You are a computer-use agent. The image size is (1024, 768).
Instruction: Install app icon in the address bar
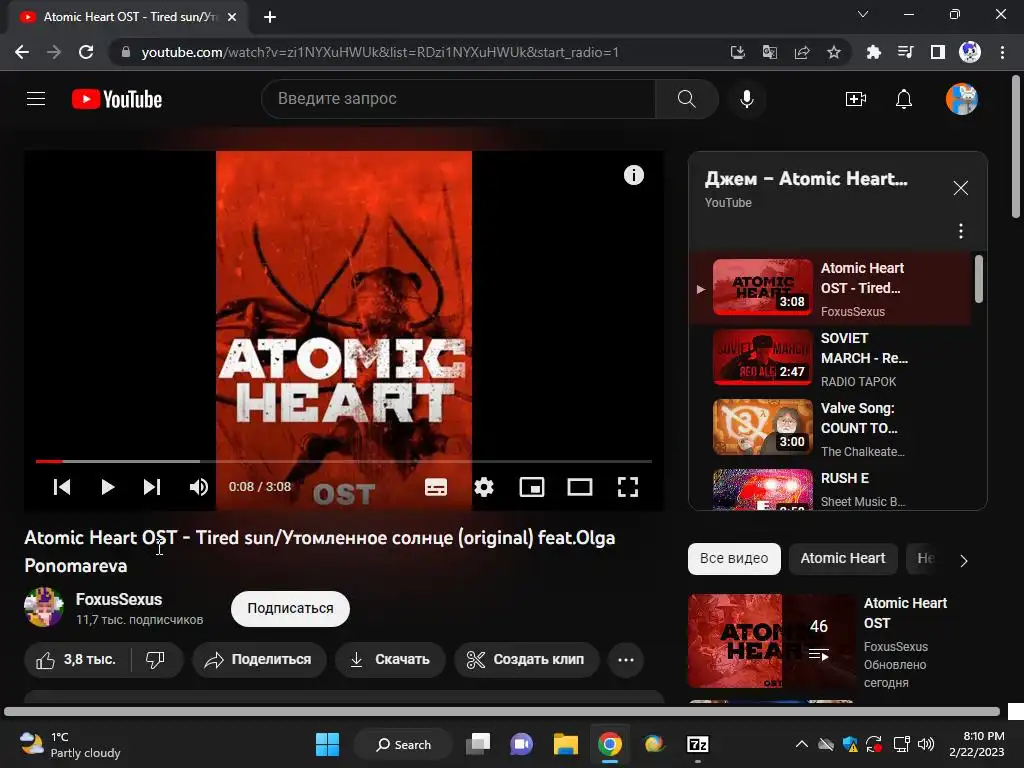coord(737,52)
